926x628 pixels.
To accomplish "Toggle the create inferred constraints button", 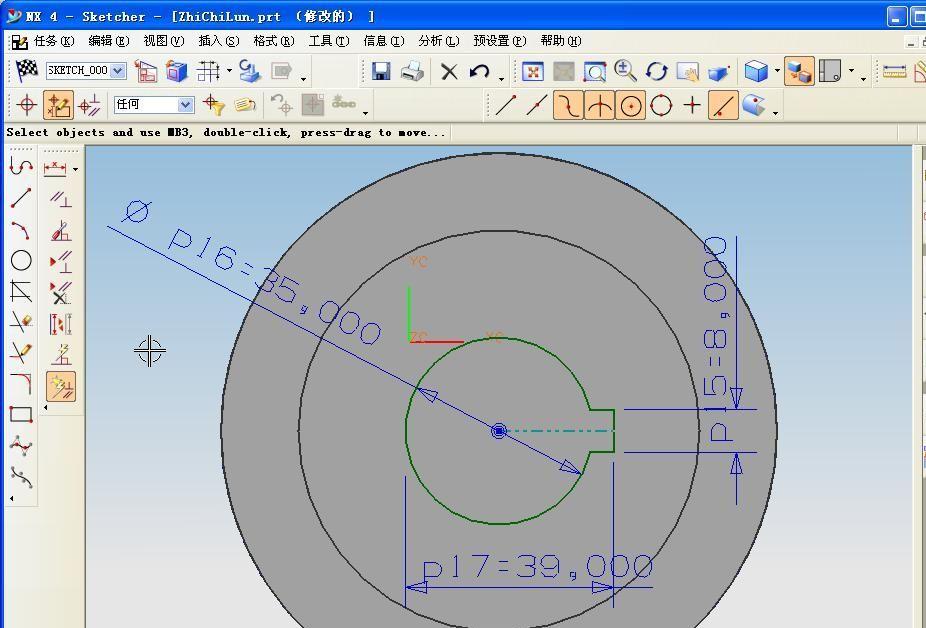I will (61, 387).
